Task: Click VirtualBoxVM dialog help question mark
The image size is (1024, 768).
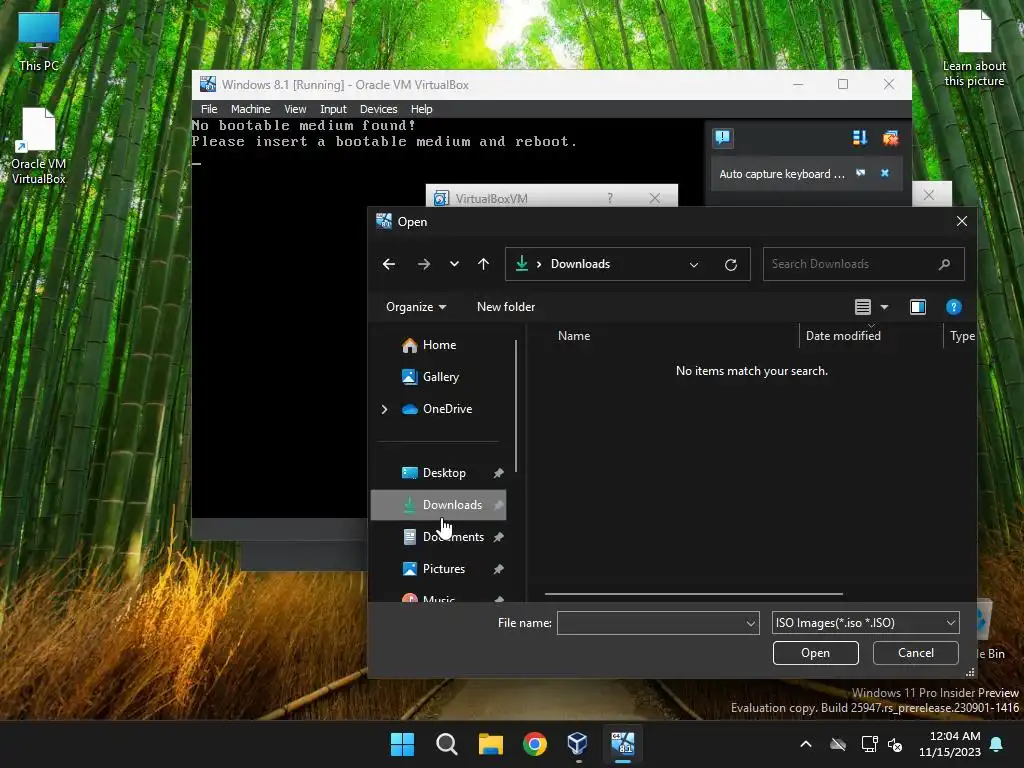Action: (610, 198)
